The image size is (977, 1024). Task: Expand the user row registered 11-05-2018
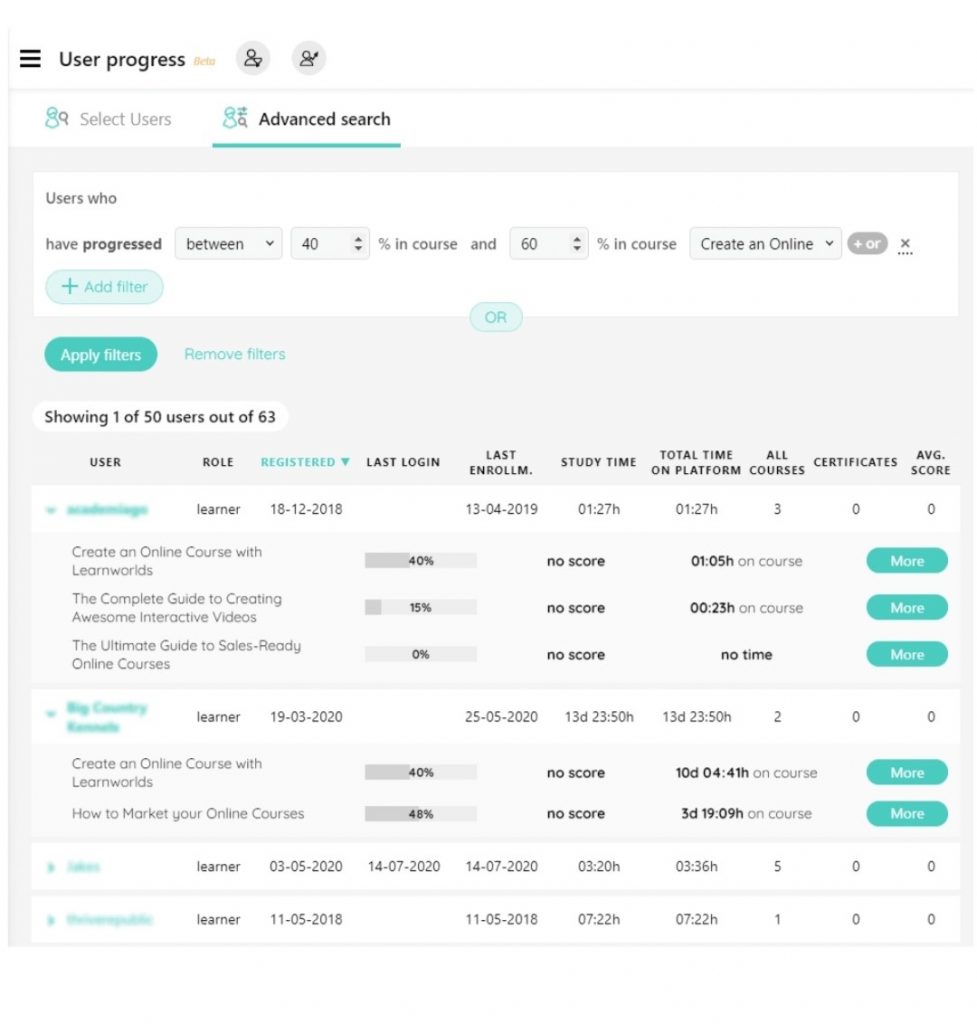pyautogui.click(x=50, y=920)
